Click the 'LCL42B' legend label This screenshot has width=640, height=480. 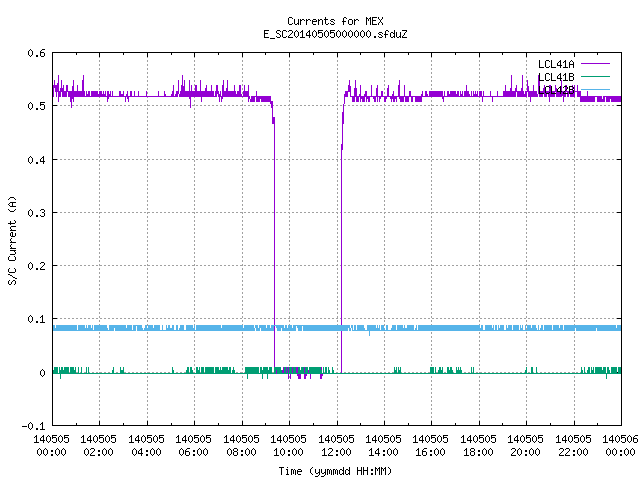coord(556,90)
